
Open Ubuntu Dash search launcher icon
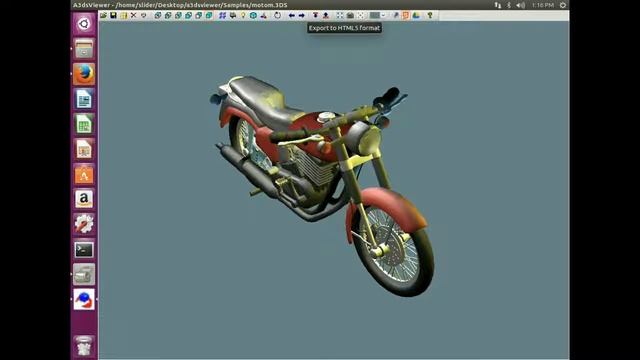(x=84, y=24)
